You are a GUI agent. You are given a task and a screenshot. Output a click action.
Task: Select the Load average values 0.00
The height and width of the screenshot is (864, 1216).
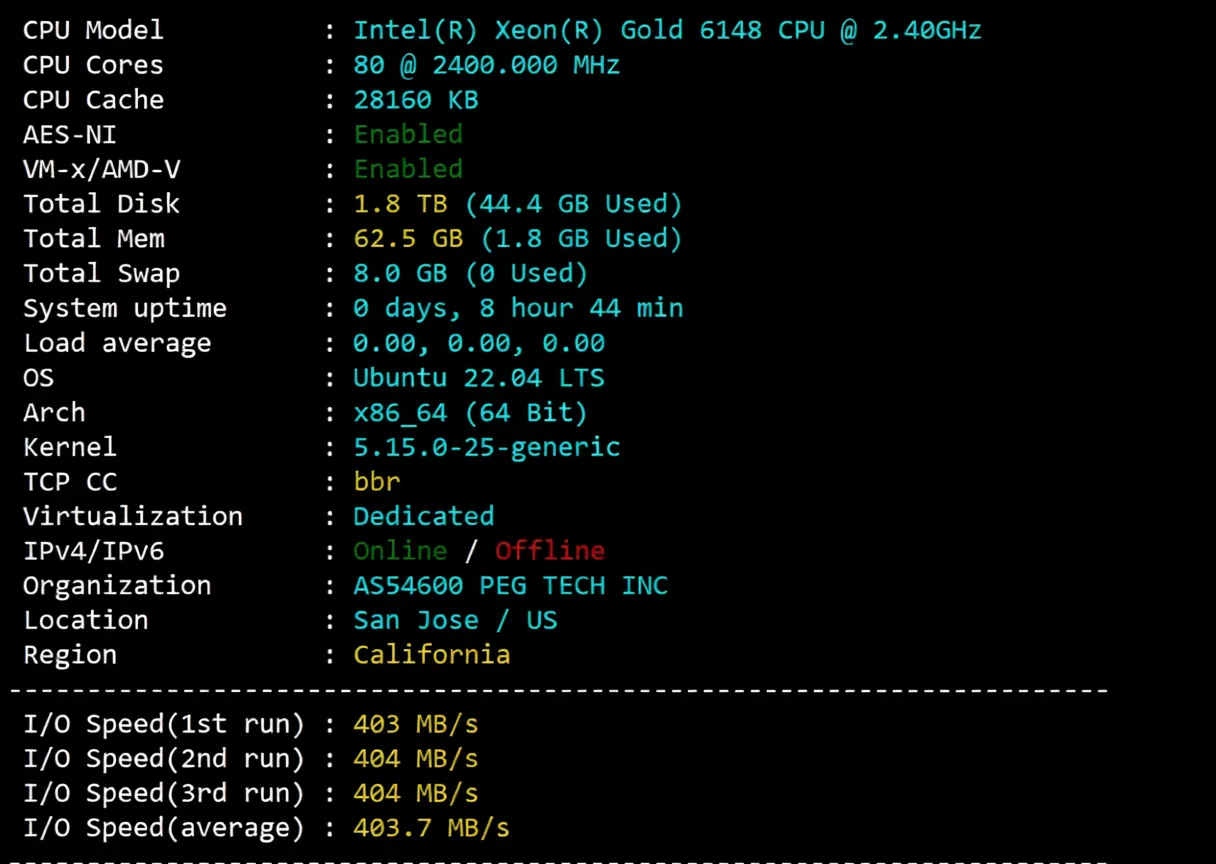click(x=479, y=342)
